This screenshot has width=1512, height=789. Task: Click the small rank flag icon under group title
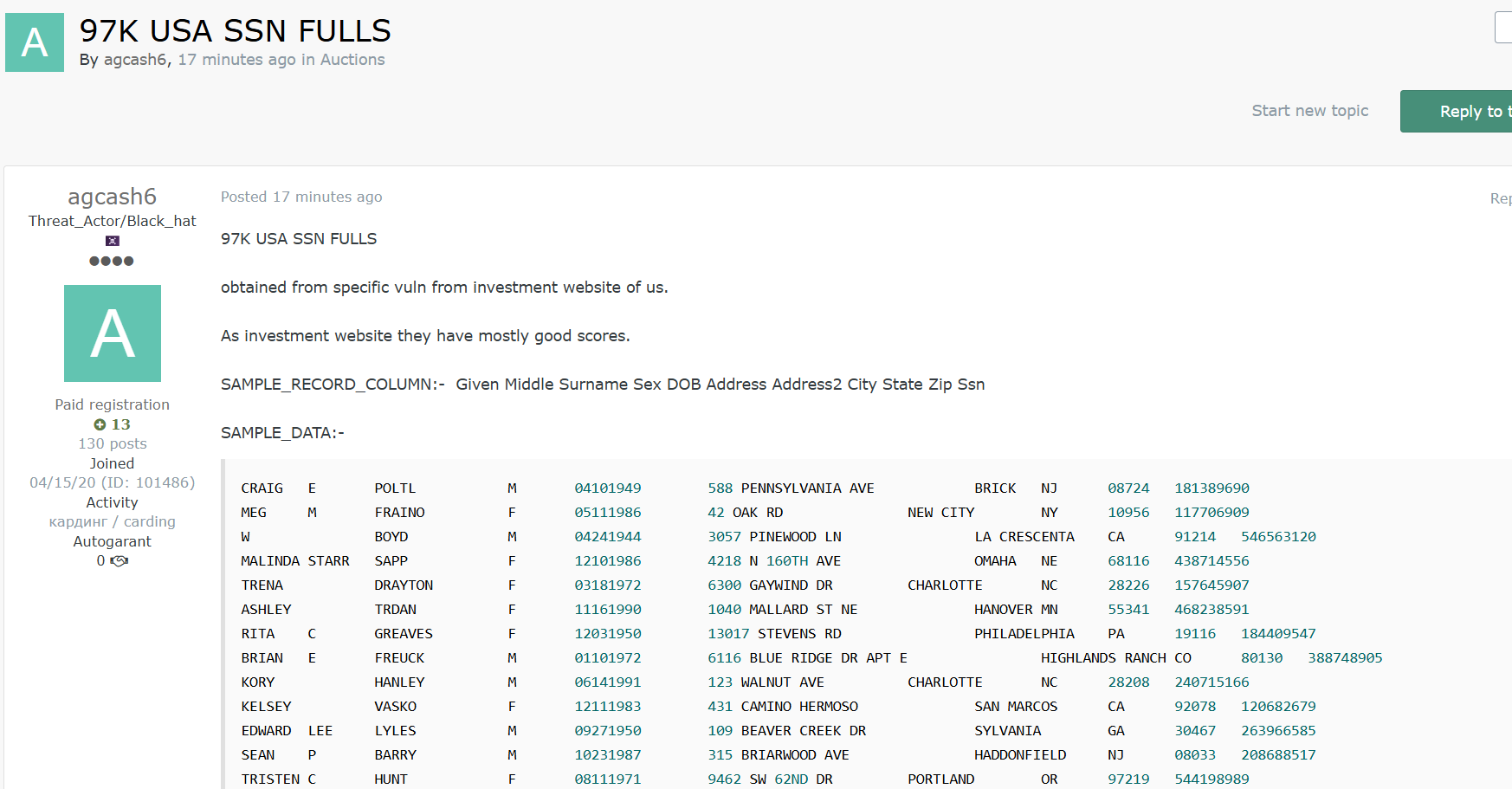coord(113,241)
